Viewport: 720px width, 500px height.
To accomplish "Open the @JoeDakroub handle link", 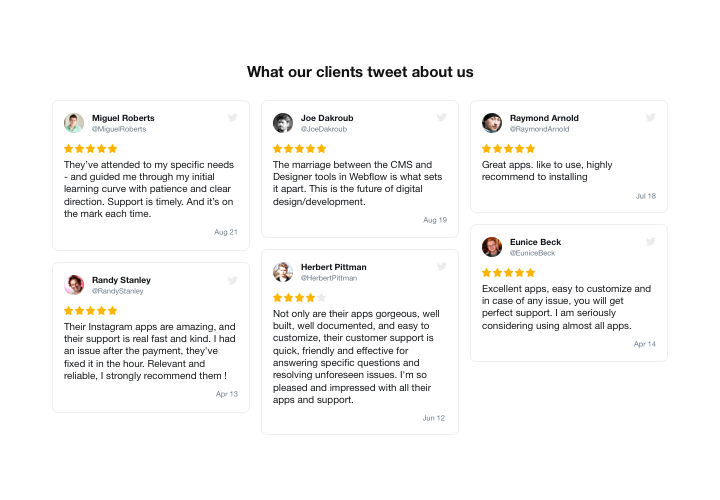I will 325,129.
